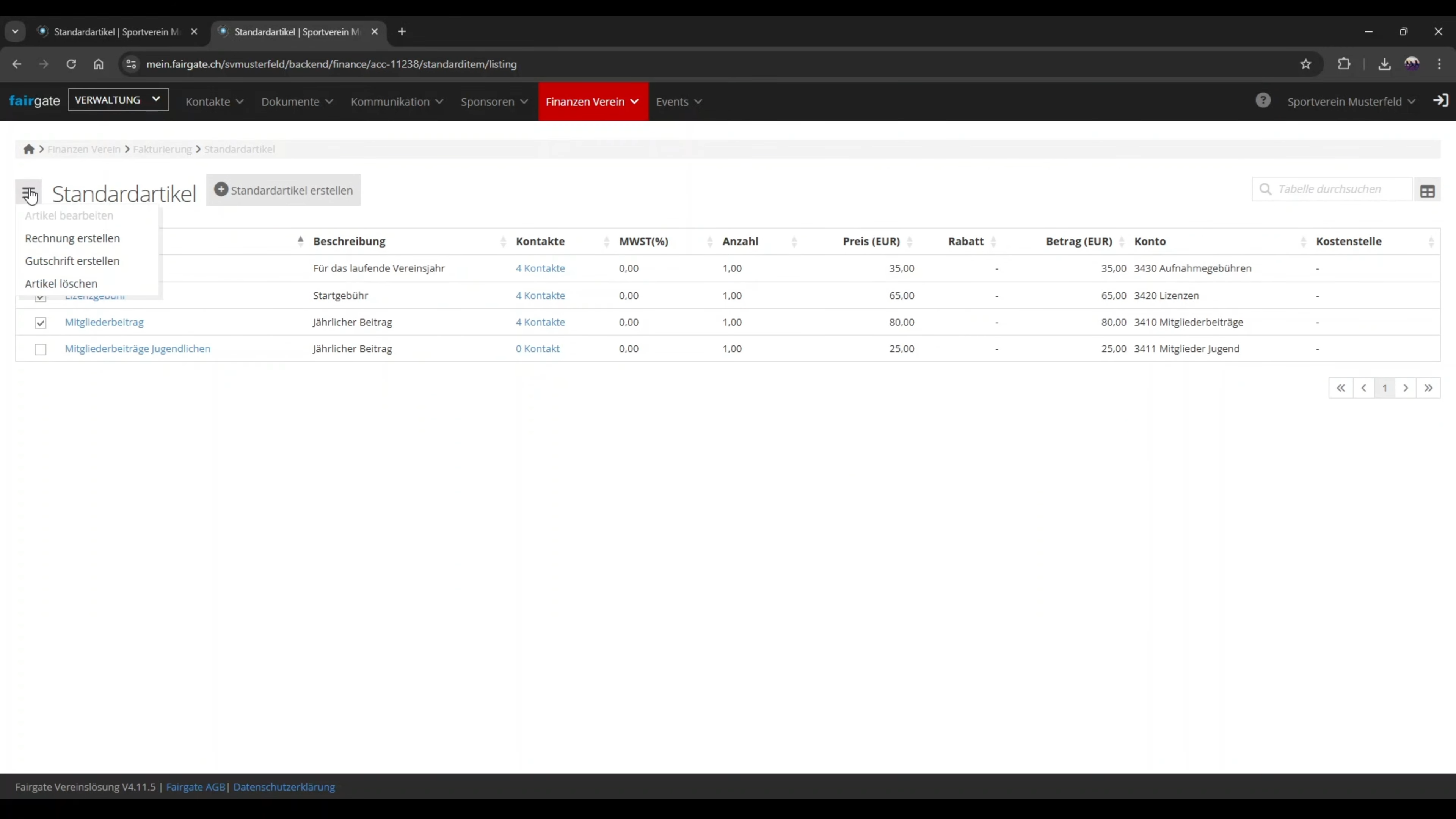
Task: Open 4 Kontakte in Vereinsjahr row
Action: (x=540, y=268)
